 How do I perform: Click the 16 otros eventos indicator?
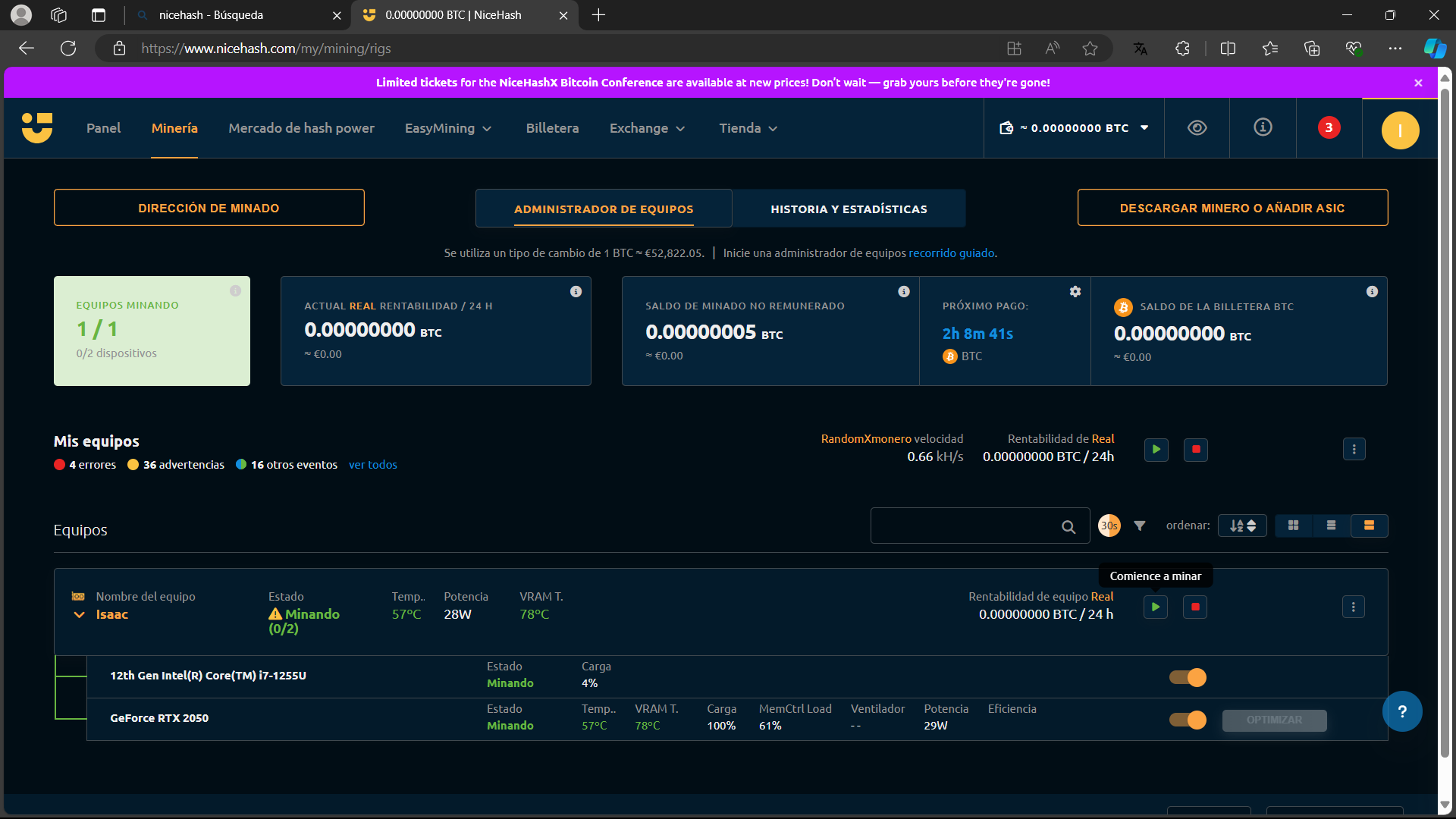point(287,465)
